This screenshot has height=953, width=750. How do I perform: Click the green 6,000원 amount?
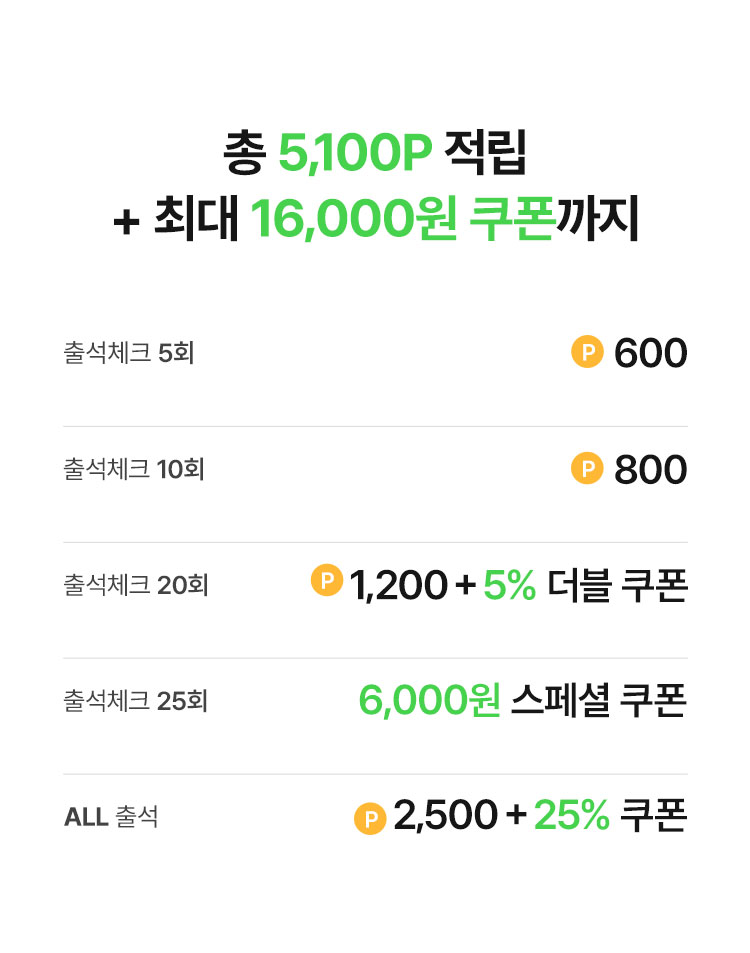(429, 701)
